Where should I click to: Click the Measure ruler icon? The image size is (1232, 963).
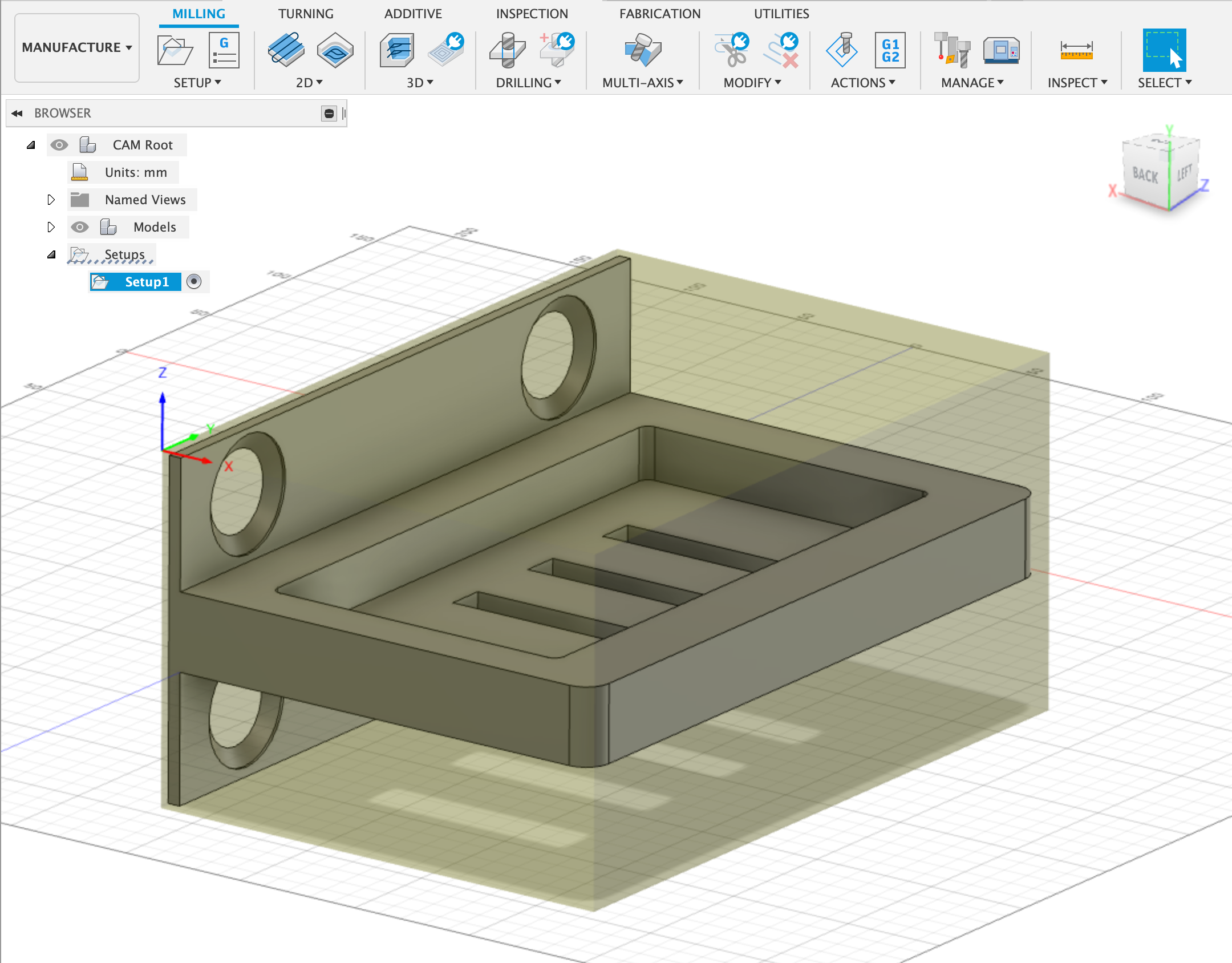pyautogui.click(x=1076, y=50)
